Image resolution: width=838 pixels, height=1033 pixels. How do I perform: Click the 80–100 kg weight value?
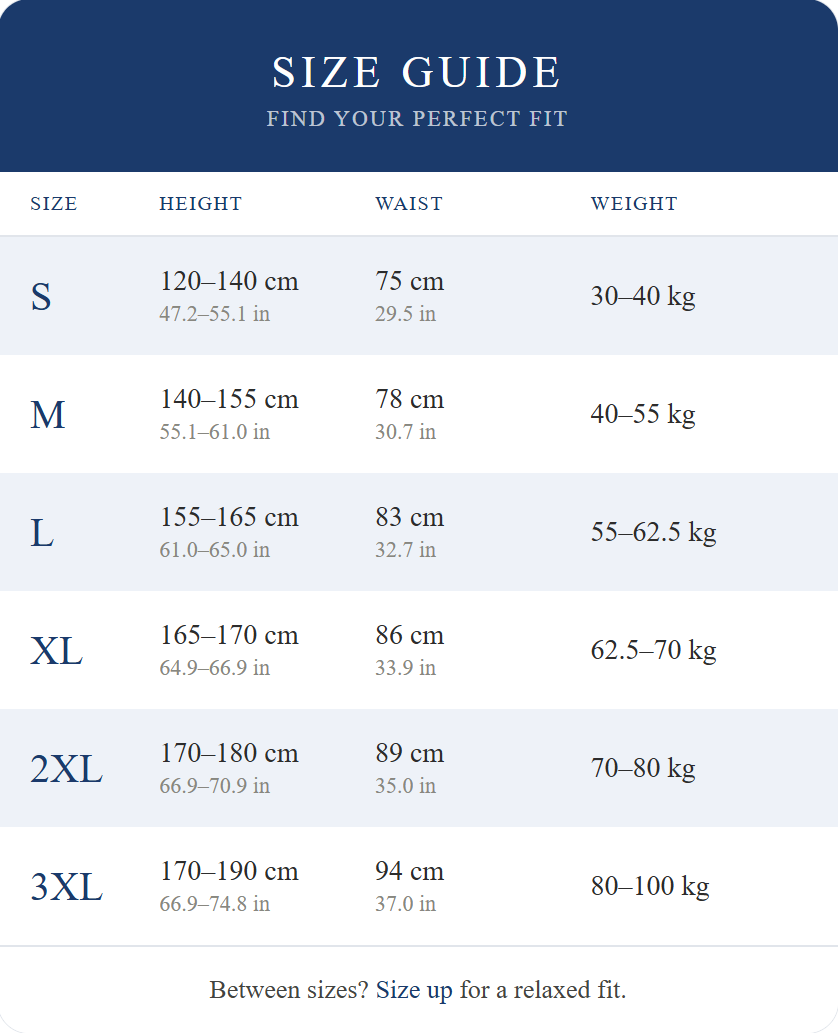point(650,886)
